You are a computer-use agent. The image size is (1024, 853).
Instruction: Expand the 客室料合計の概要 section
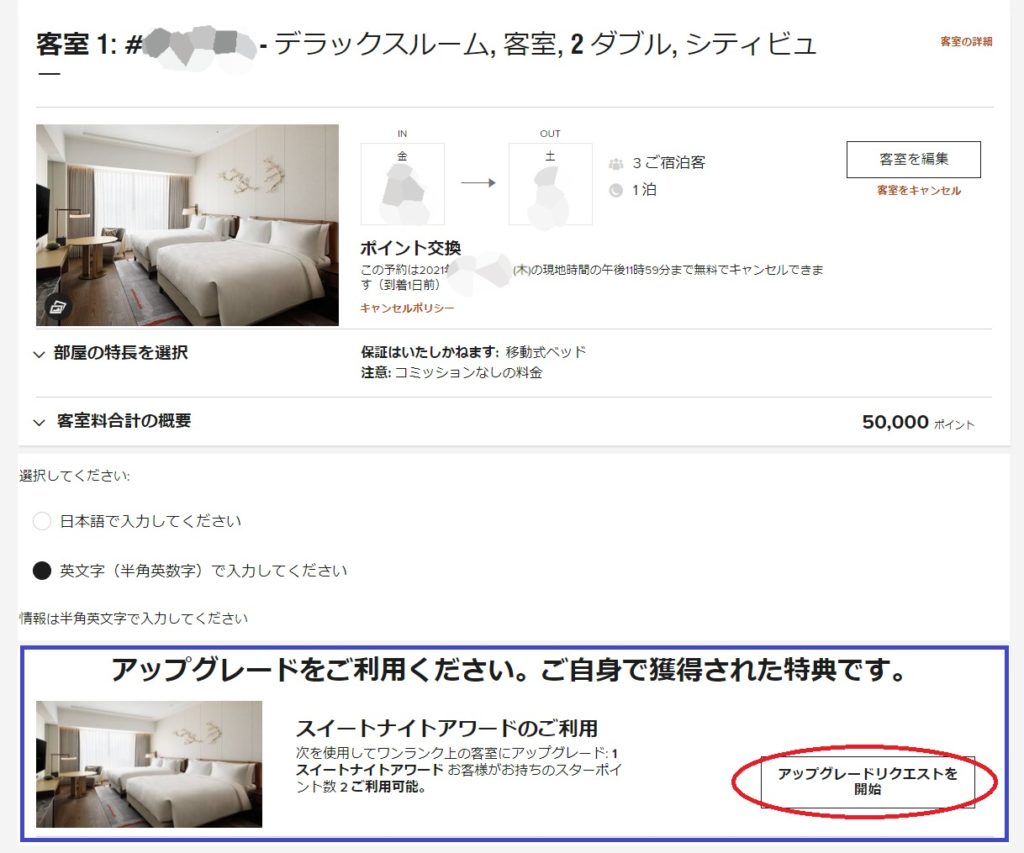(113, 421)
